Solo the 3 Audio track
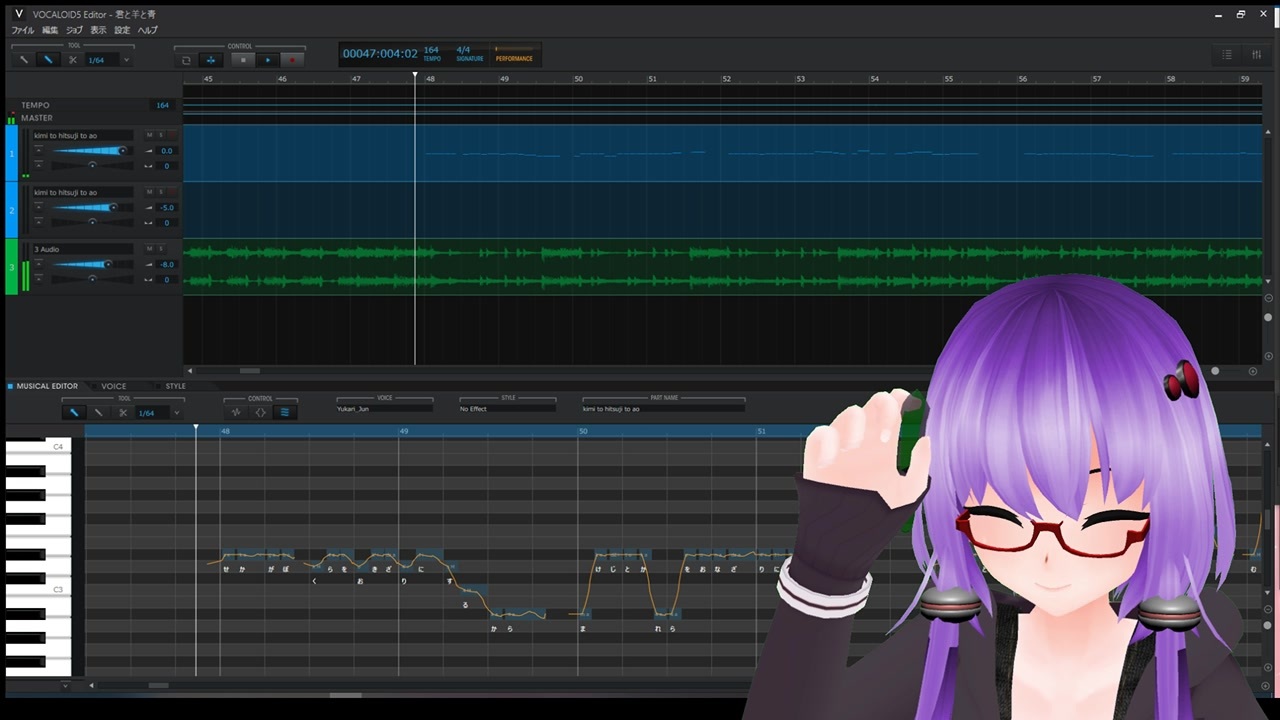This screenshot has height=720, width=1280. [x=160, y=249]
